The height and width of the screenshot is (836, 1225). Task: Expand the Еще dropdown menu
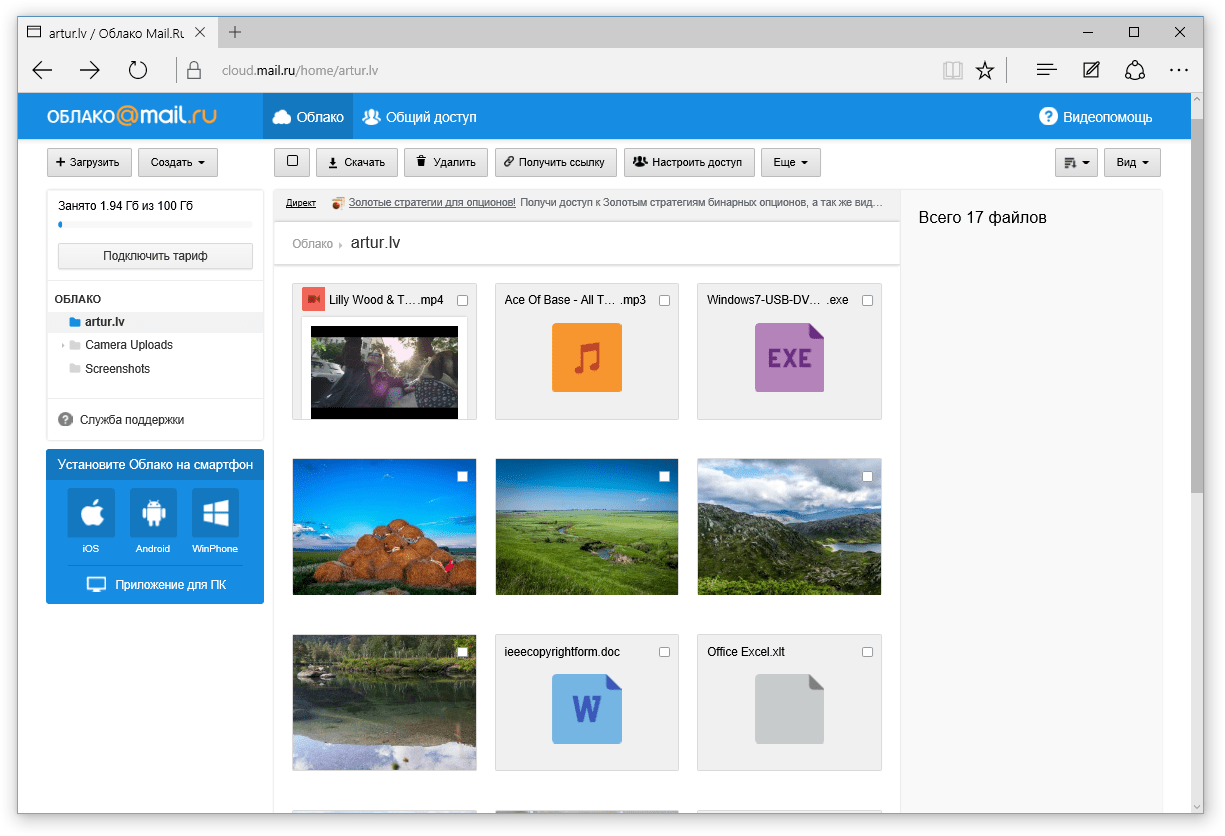(x=790, y=162)
